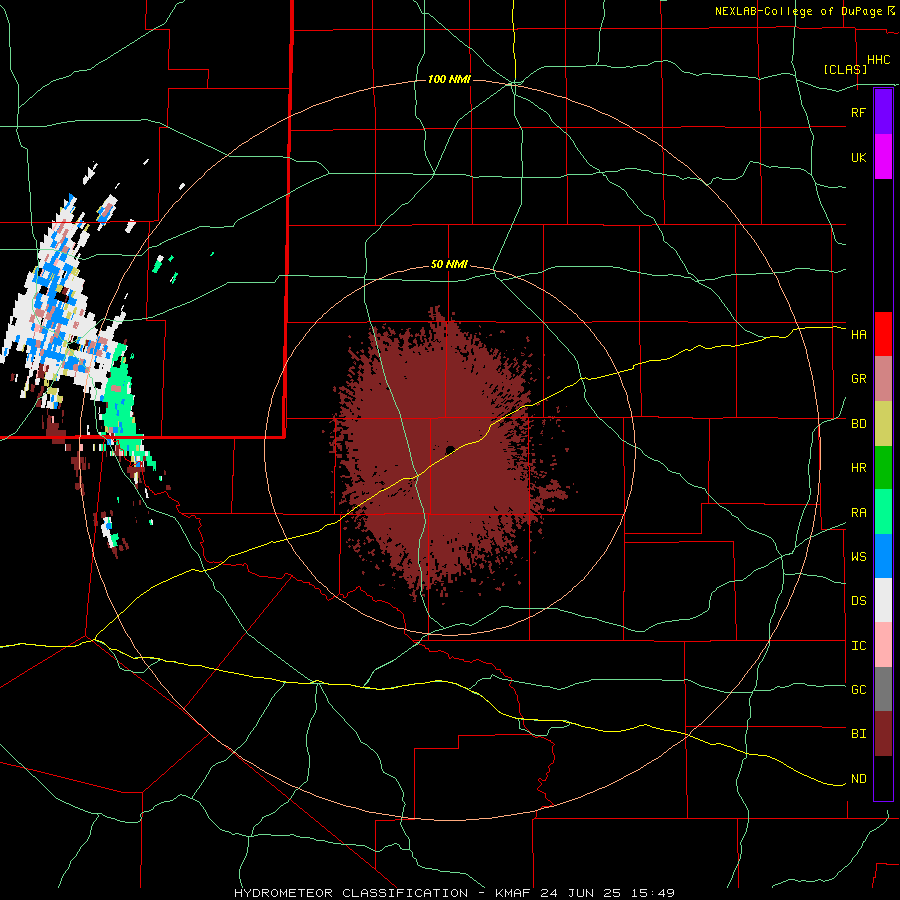Screen dimensions: 900x900
Task: Click the 'NEXLAB-College of DuPage' credit text
Action: [798, 11]
